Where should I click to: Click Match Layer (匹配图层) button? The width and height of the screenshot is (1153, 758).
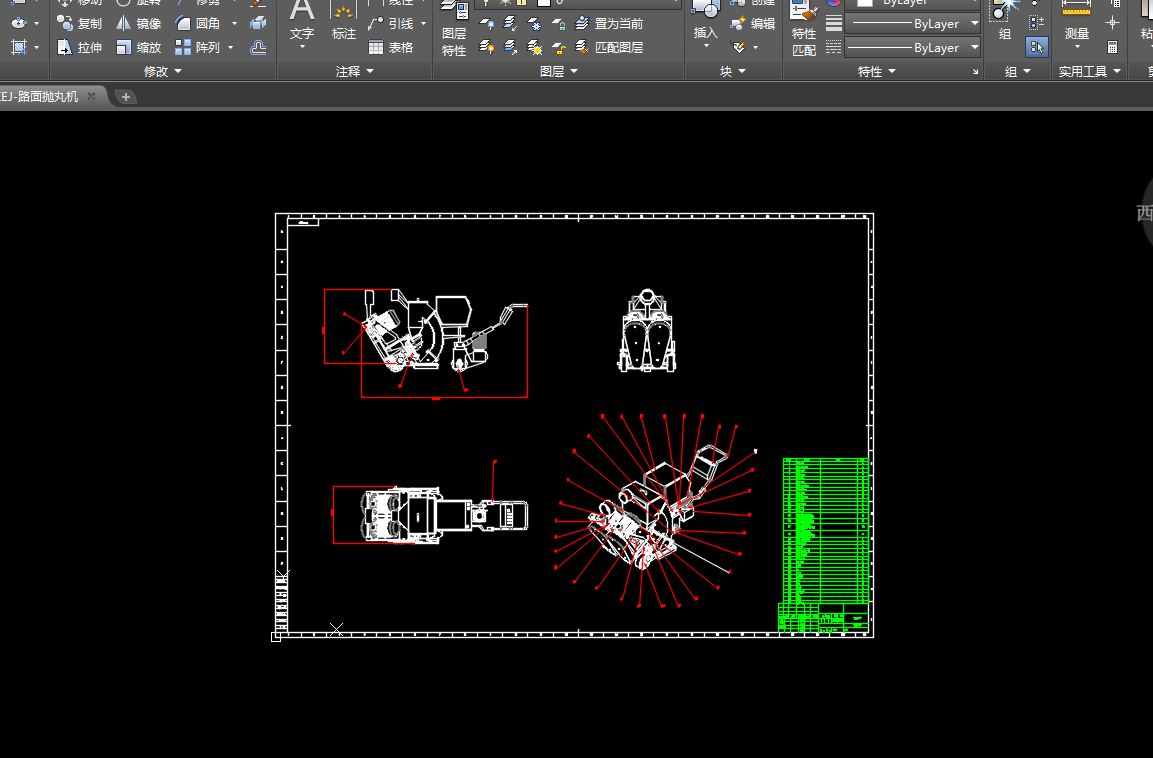point(609,48)
